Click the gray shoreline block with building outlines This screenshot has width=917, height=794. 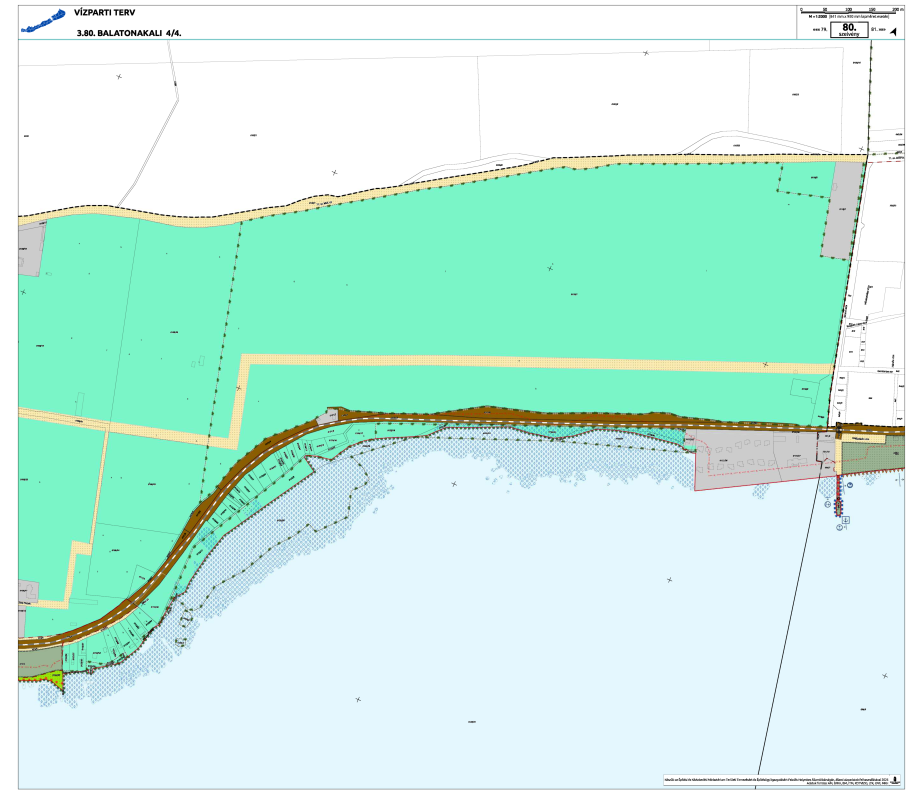click(x=760, y=462)
